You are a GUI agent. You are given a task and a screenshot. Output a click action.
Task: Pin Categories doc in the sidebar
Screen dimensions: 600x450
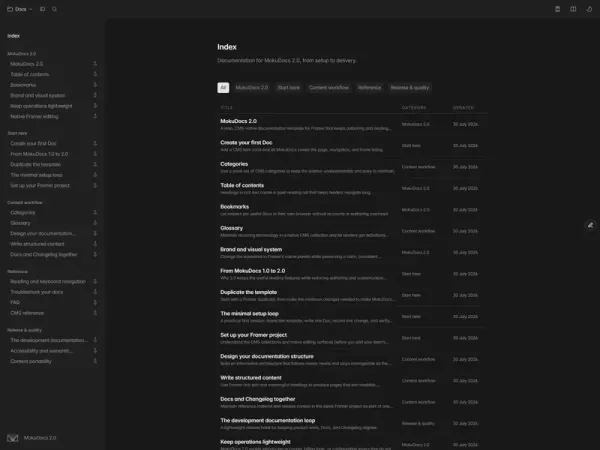95,212
